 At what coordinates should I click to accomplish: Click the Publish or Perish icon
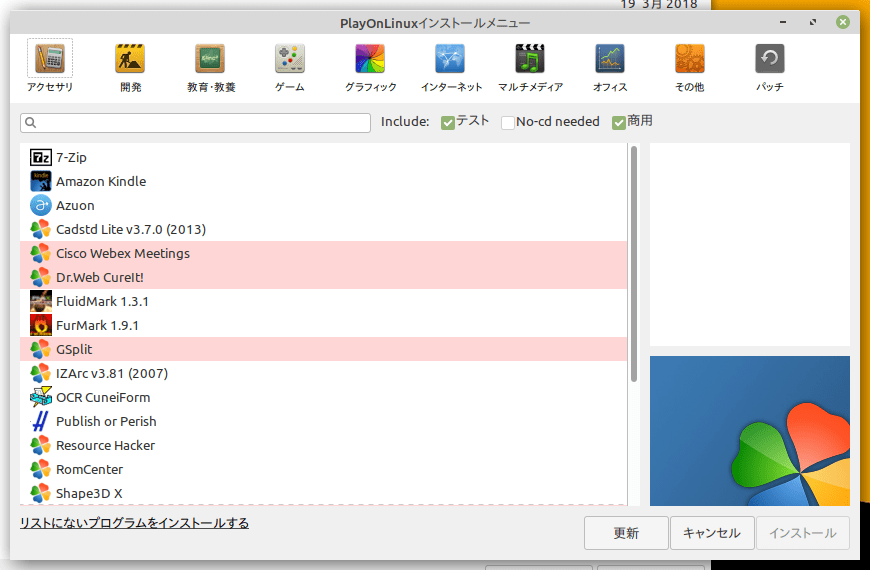coord(41,421)
